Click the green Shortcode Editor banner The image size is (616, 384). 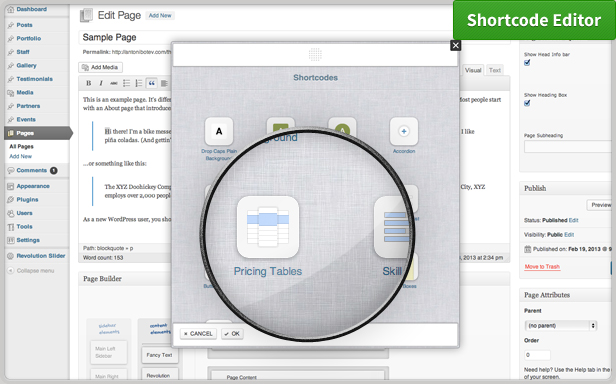(x=534, y=20)
